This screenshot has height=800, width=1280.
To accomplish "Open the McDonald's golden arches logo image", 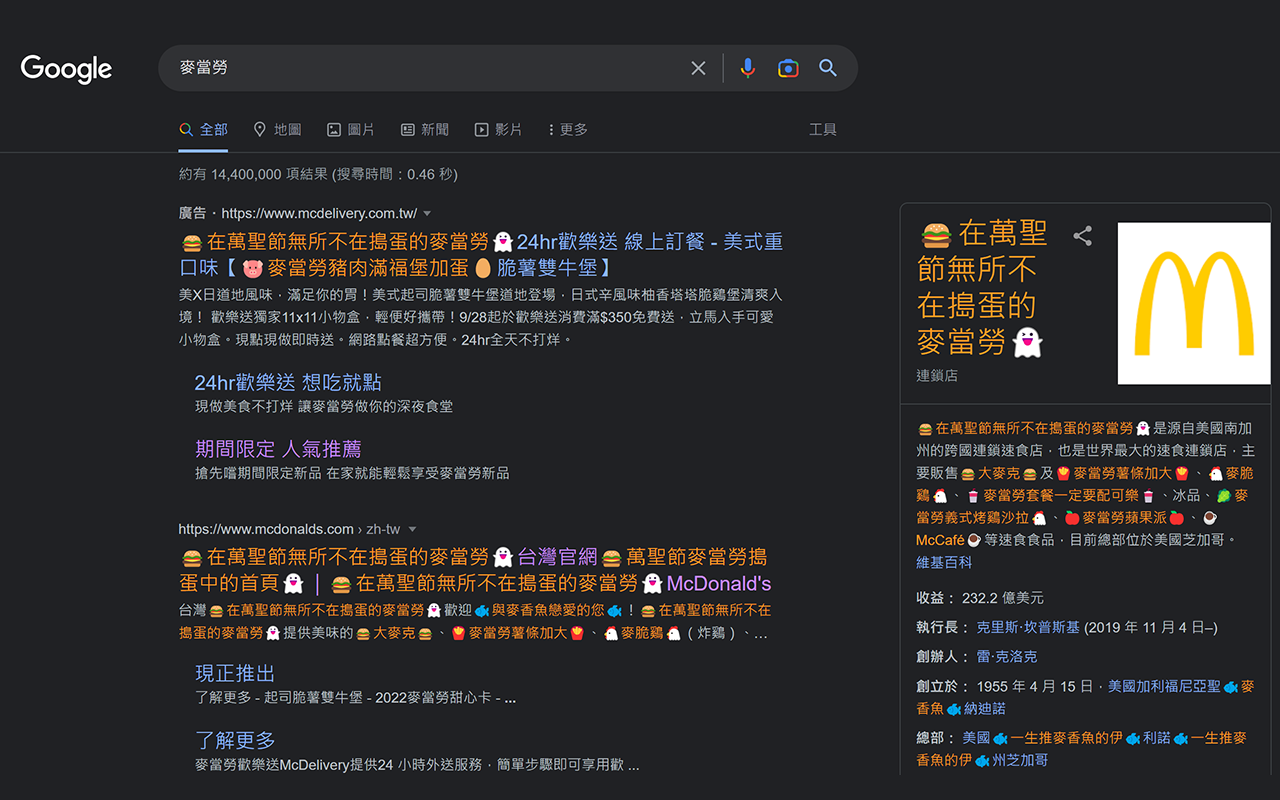I will coord(1194,304).
